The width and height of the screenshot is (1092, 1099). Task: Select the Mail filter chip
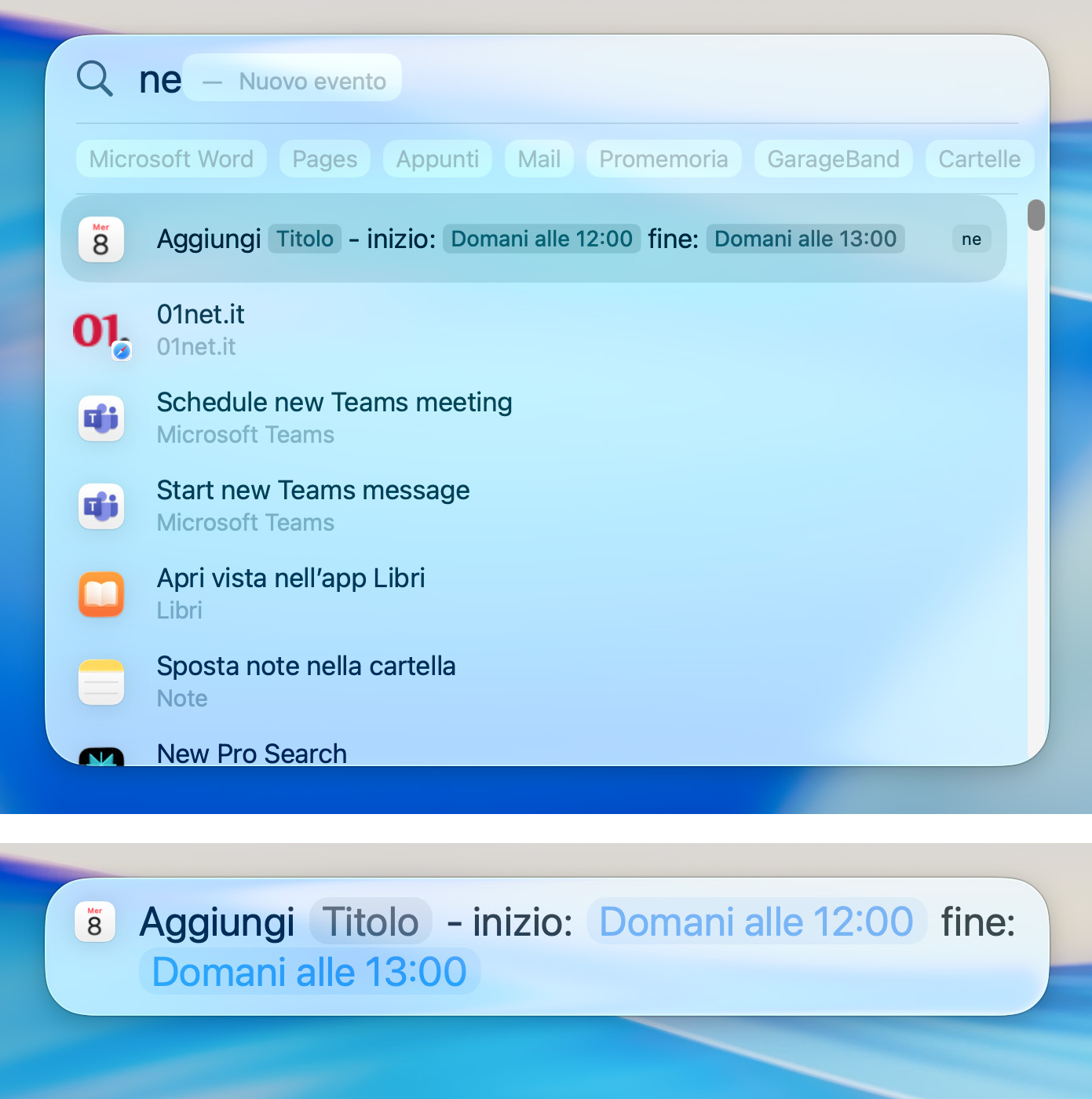(x=539, y=159)
